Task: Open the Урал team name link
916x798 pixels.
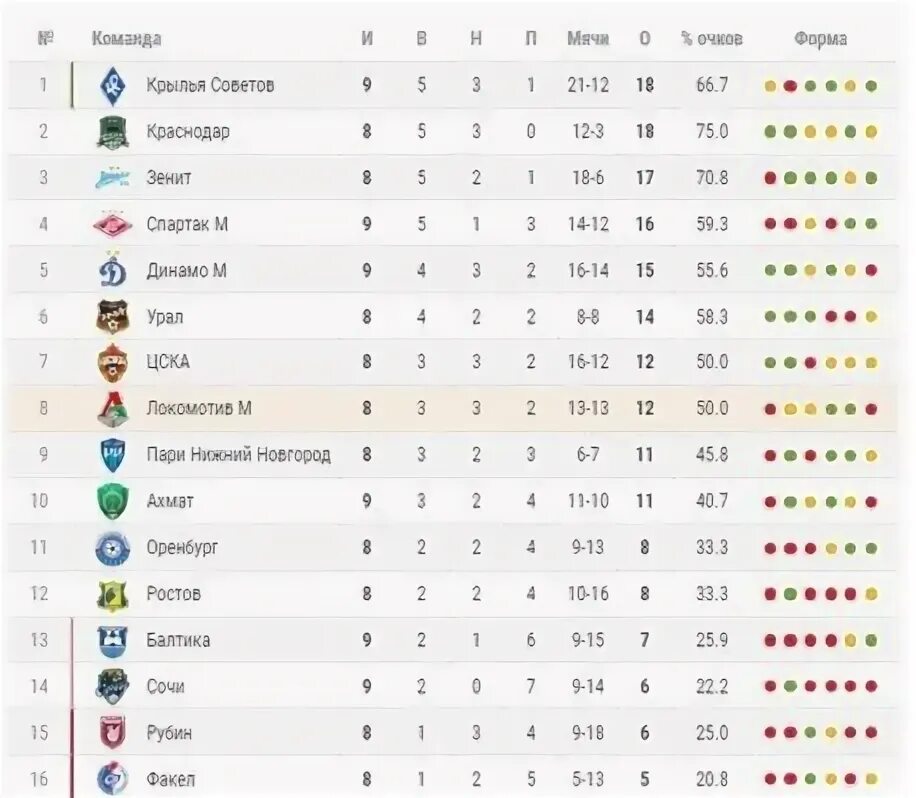Action: coord(165,317)
